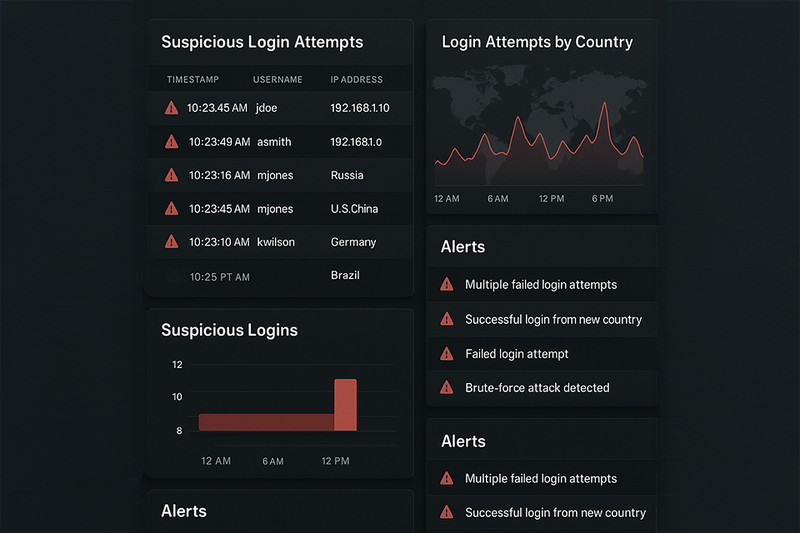800x533 pixels.
Task: Select the Brazil entry in the last row
Action: (x=345, y=275)
